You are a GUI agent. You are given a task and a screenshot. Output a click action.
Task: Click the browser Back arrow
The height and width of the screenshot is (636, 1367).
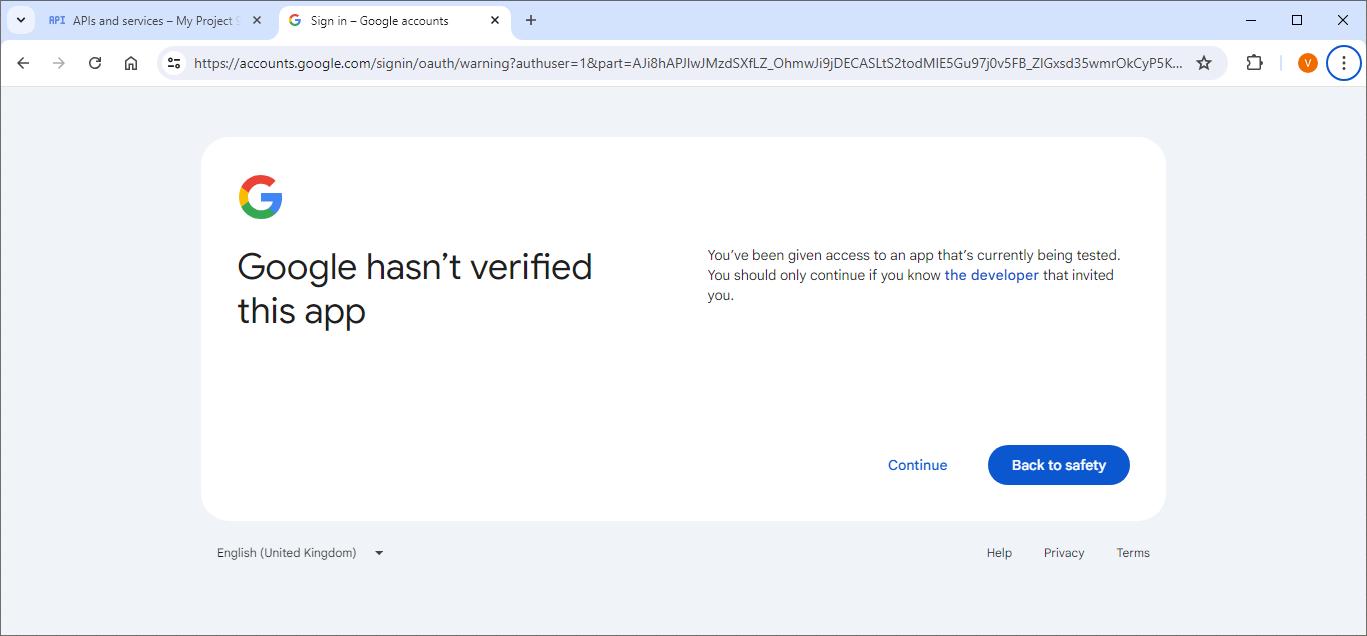pos(23,63)
